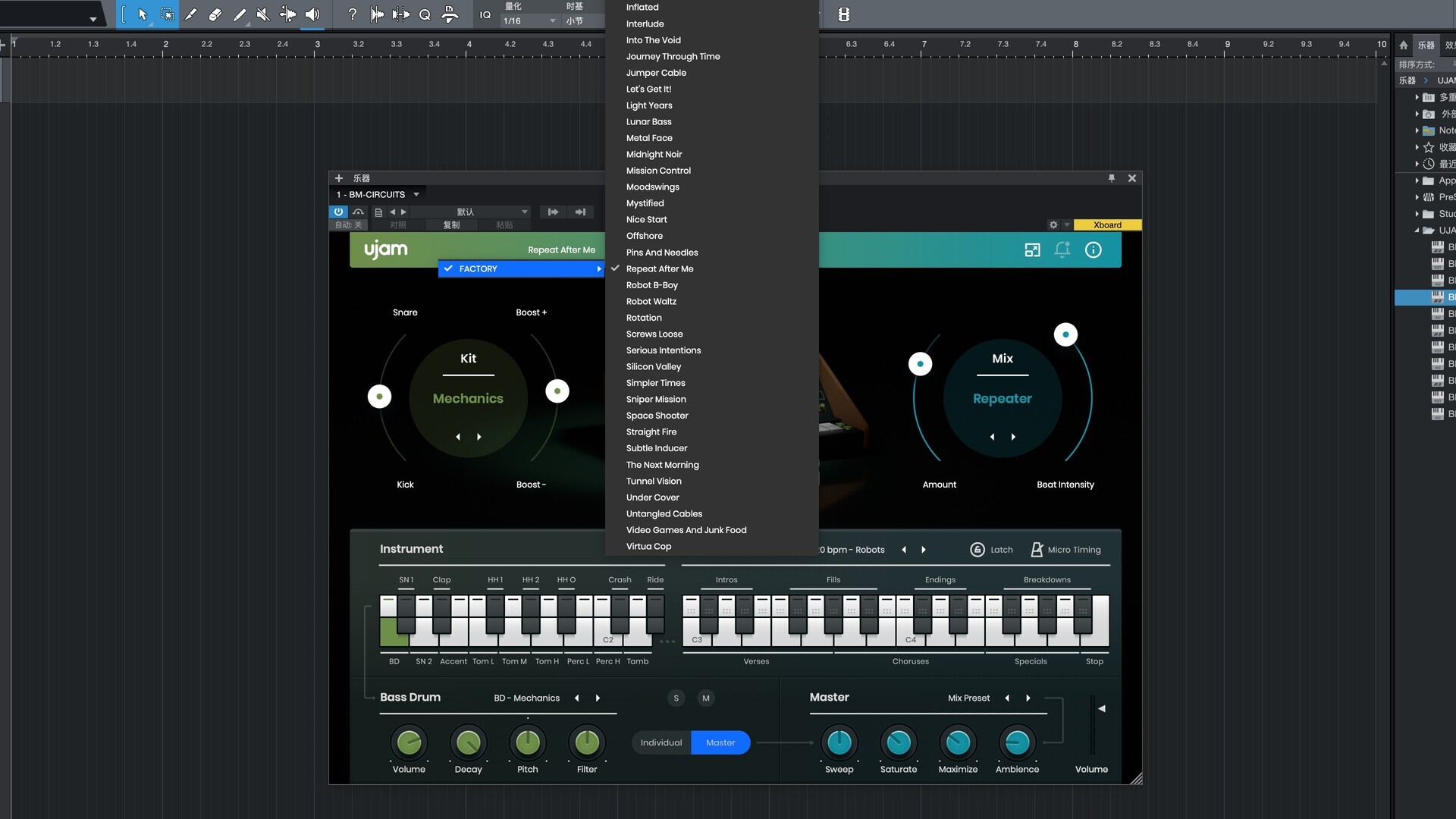Go to previous style beside Robots
This screenshot has height=819, width=1456.
[x=904, y=550]
